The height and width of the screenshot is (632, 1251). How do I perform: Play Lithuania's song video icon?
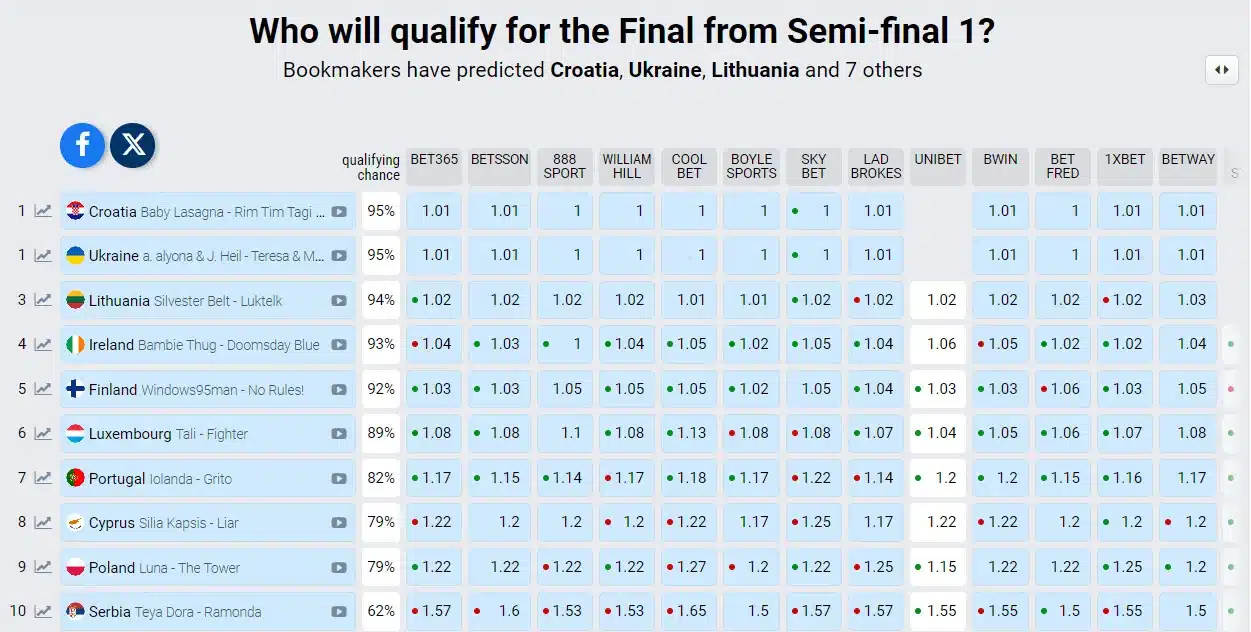coord(339,300)
